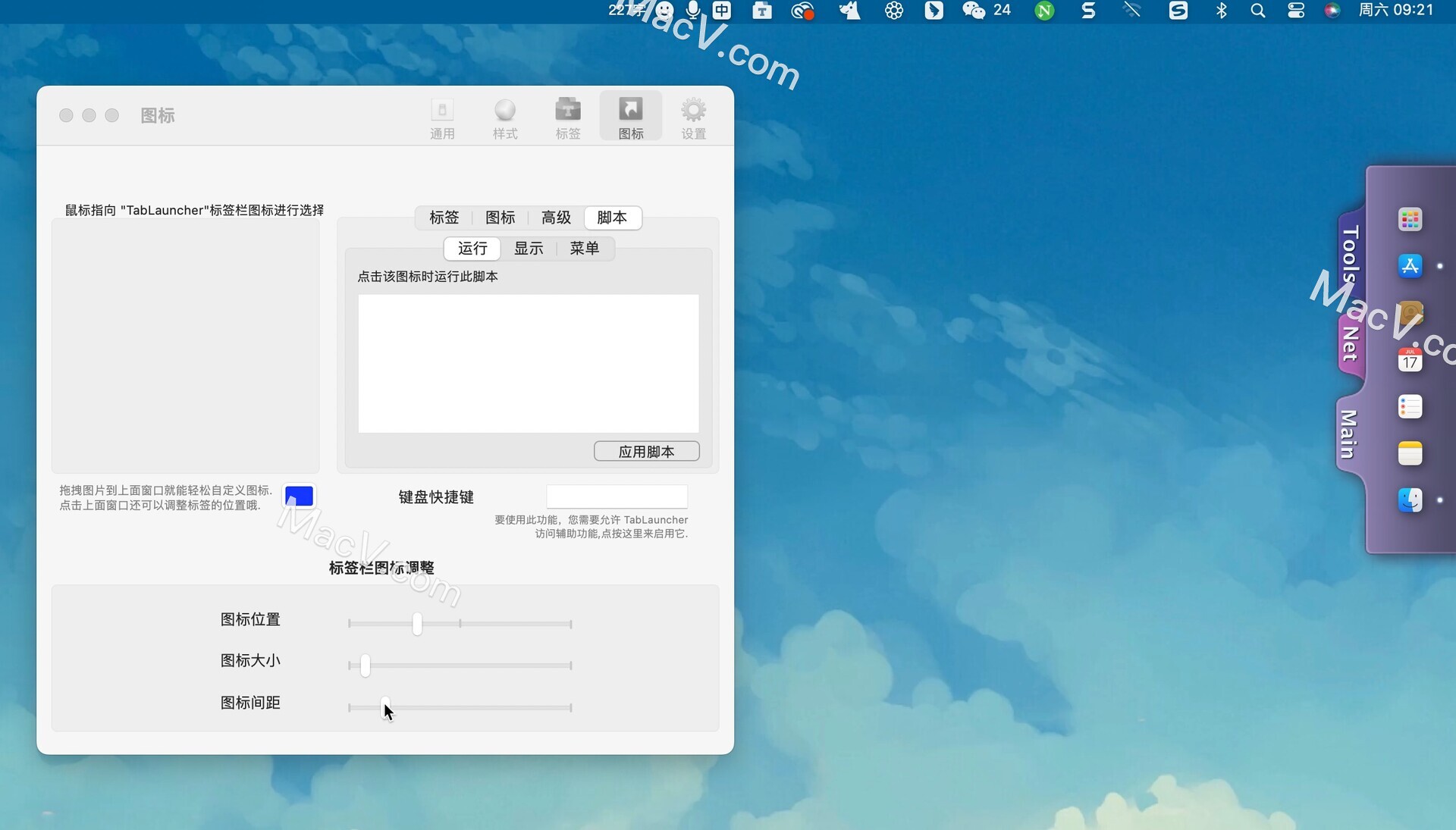This screenshot has width=1456, height=830.
Task: Open the 设置 gear pane
Action: [x=694, y=117]
